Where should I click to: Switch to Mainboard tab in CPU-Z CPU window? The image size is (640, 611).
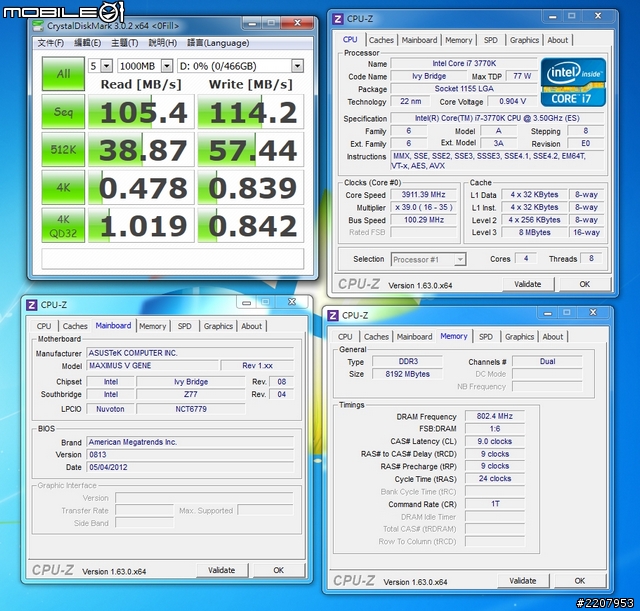tap(419, 40)
